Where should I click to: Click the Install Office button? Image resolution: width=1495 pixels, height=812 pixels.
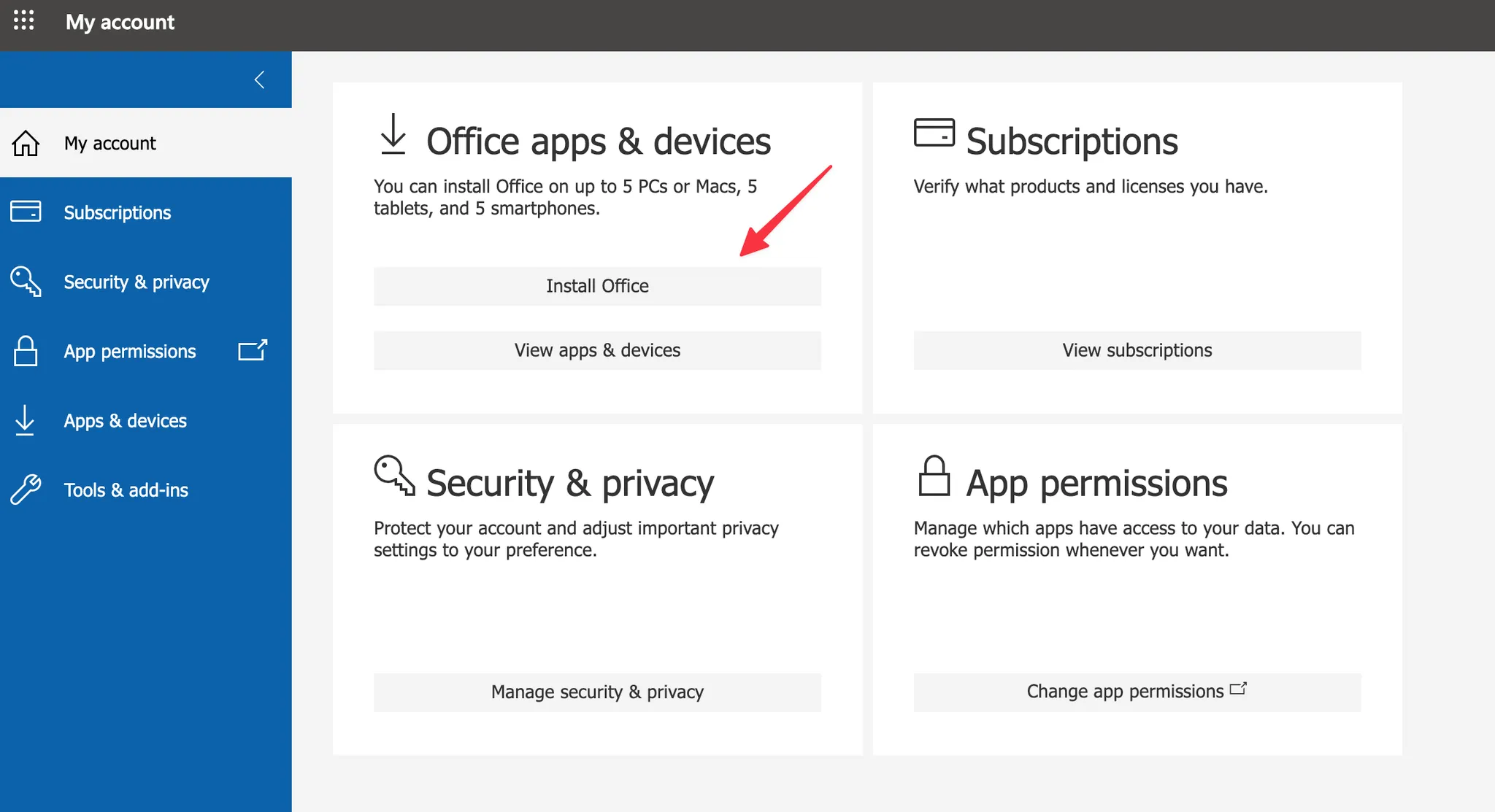597,286
